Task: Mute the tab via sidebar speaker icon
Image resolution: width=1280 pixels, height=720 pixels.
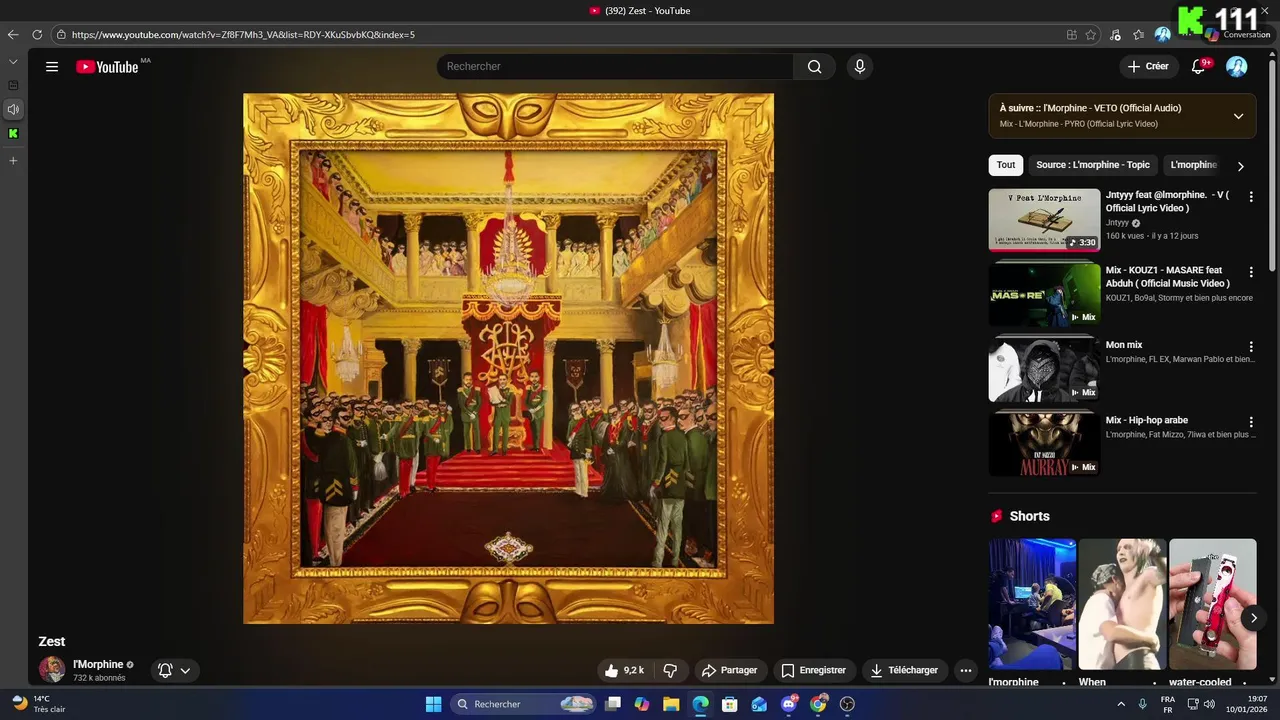Action: (13, 109)
